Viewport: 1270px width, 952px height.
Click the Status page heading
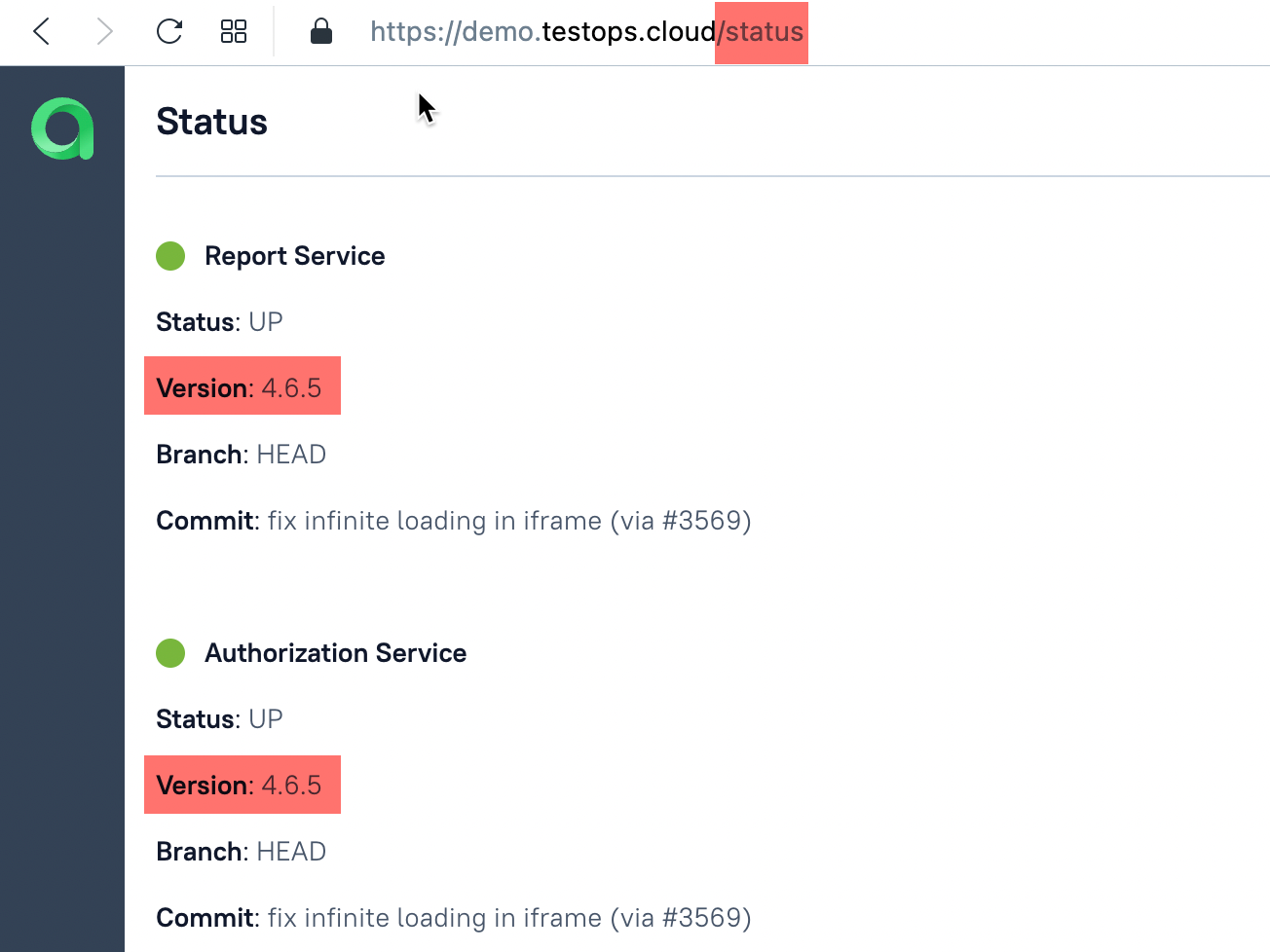tap(211, 123)
